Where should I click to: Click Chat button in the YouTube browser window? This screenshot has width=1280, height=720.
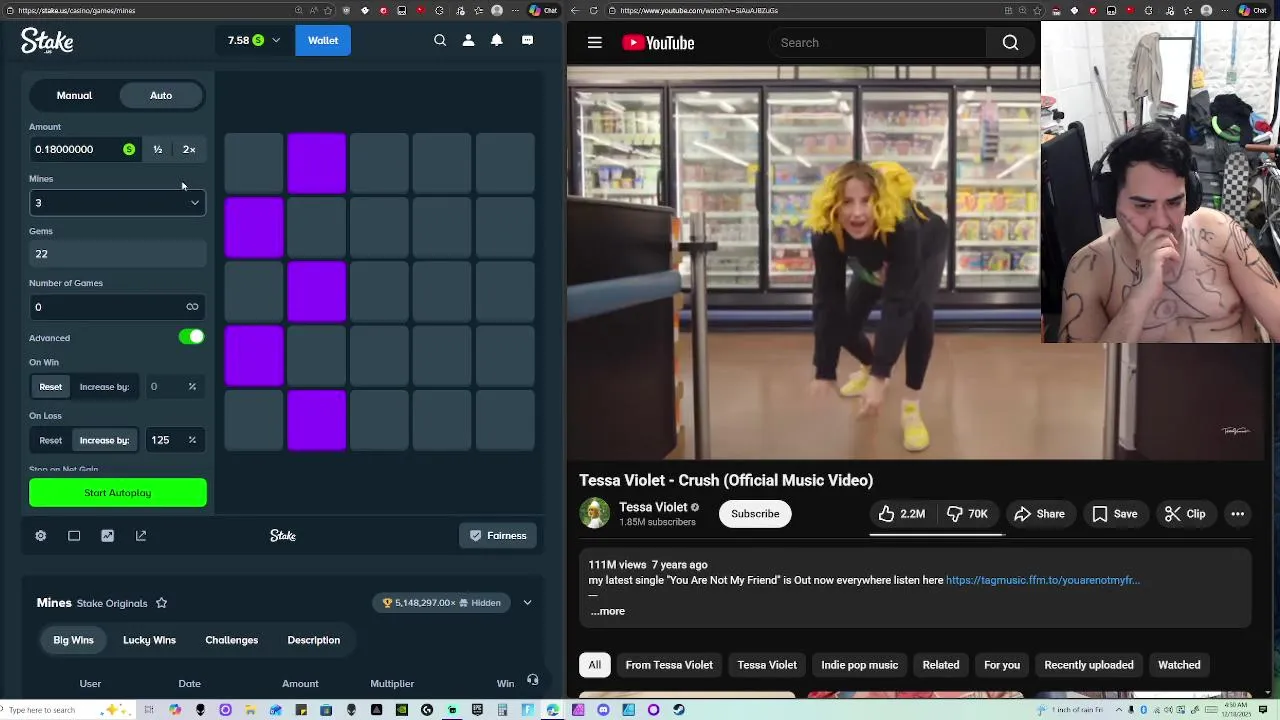point(1252,10)
